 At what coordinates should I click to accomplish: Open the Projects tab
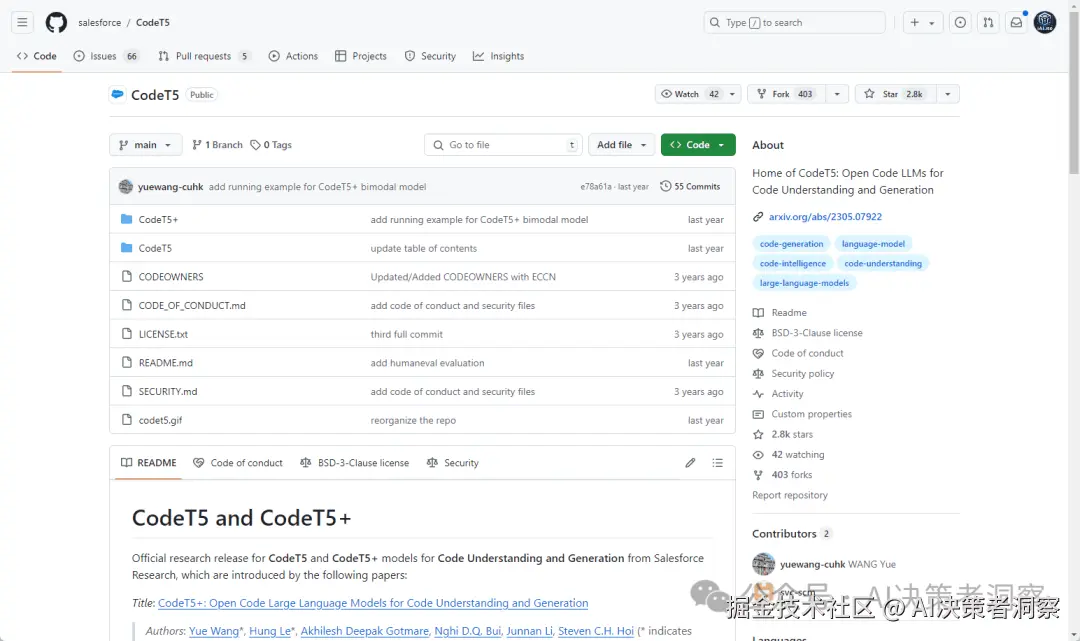click(361, 56)
